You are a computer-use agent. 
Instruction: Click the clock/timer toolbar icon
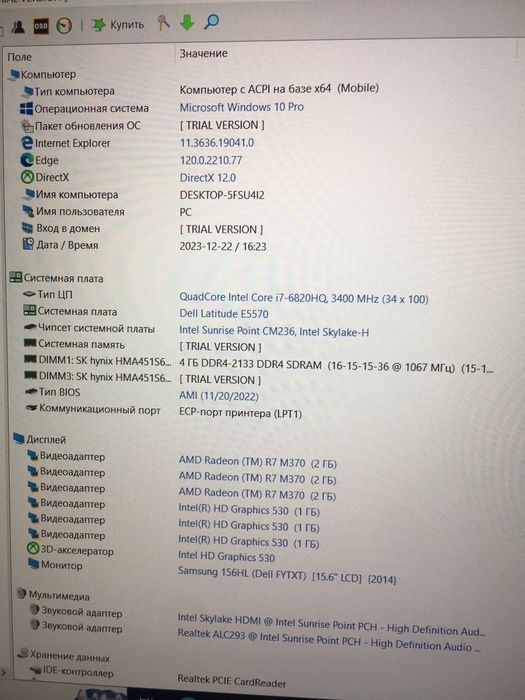[x=64, y=25]
